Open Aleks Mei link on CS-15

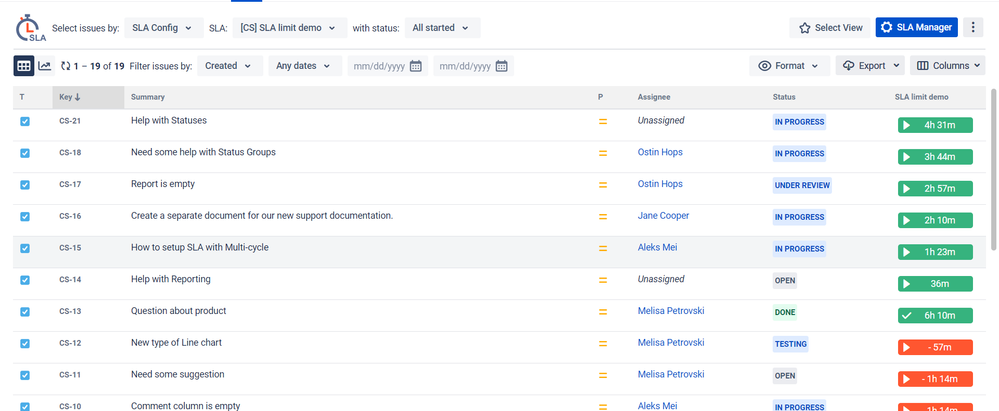click(658, 247)
